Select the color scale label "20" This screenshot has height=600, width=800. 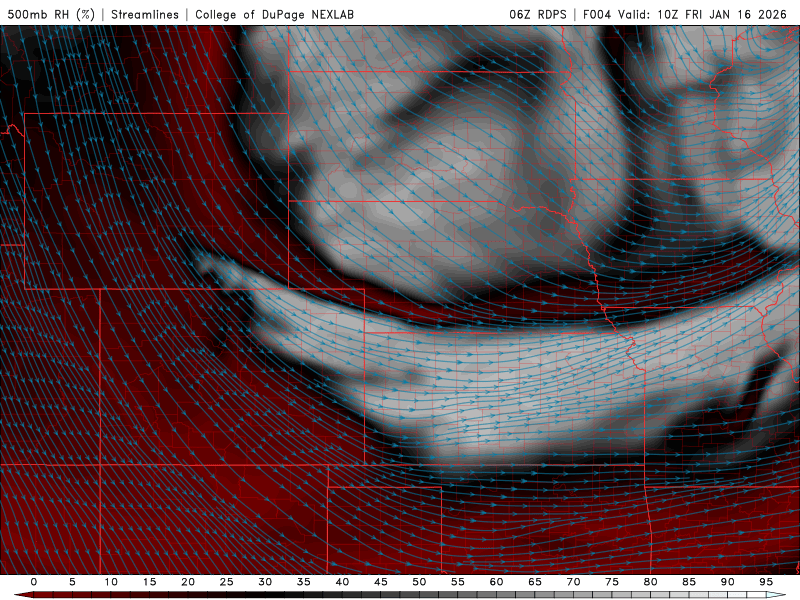[x=188, y=582]
